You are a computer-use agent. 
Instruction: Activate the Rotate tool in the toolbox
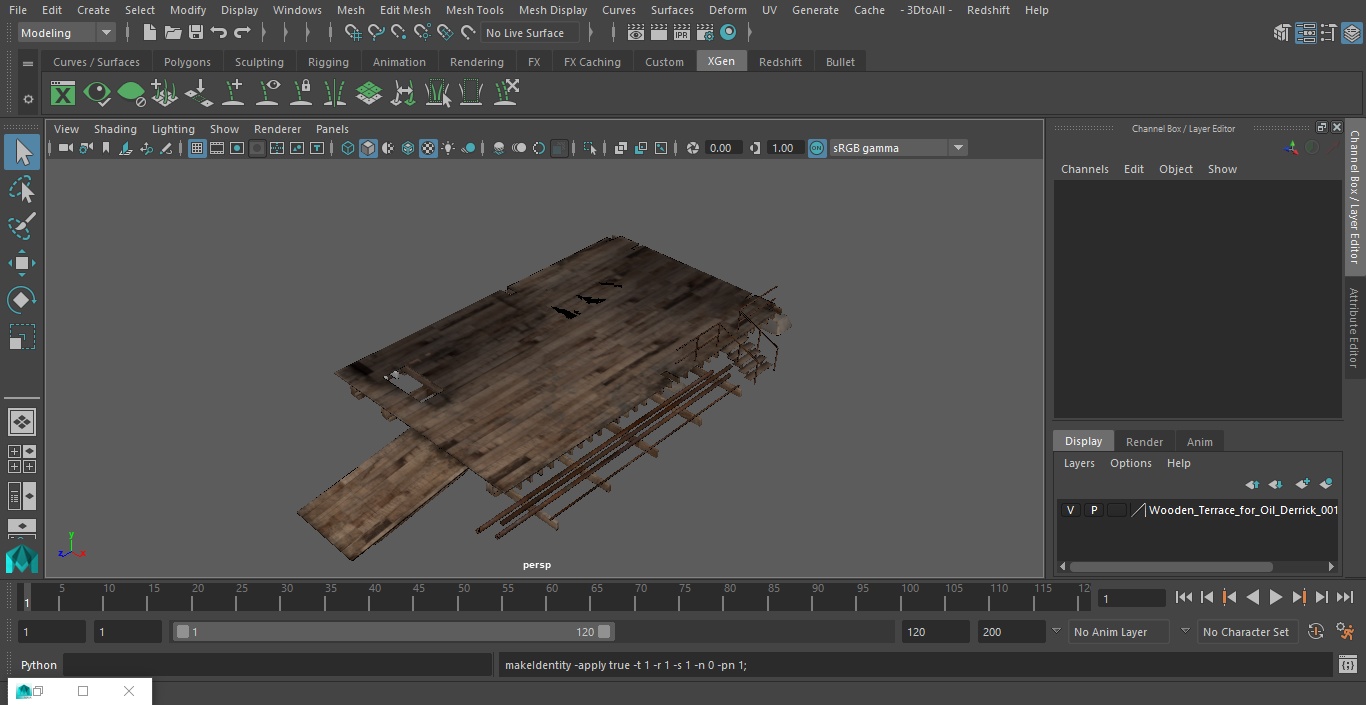(x=22, y=300)
